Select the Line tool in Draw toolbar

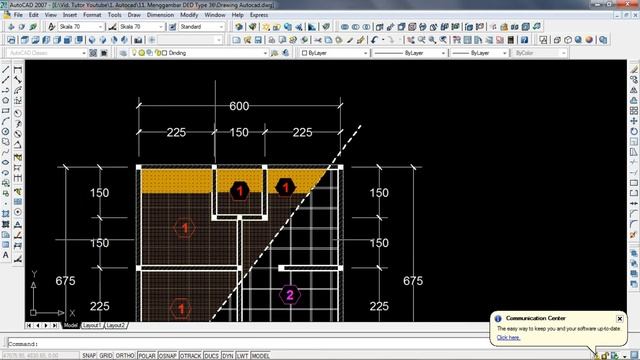click(x=6, y=70)
